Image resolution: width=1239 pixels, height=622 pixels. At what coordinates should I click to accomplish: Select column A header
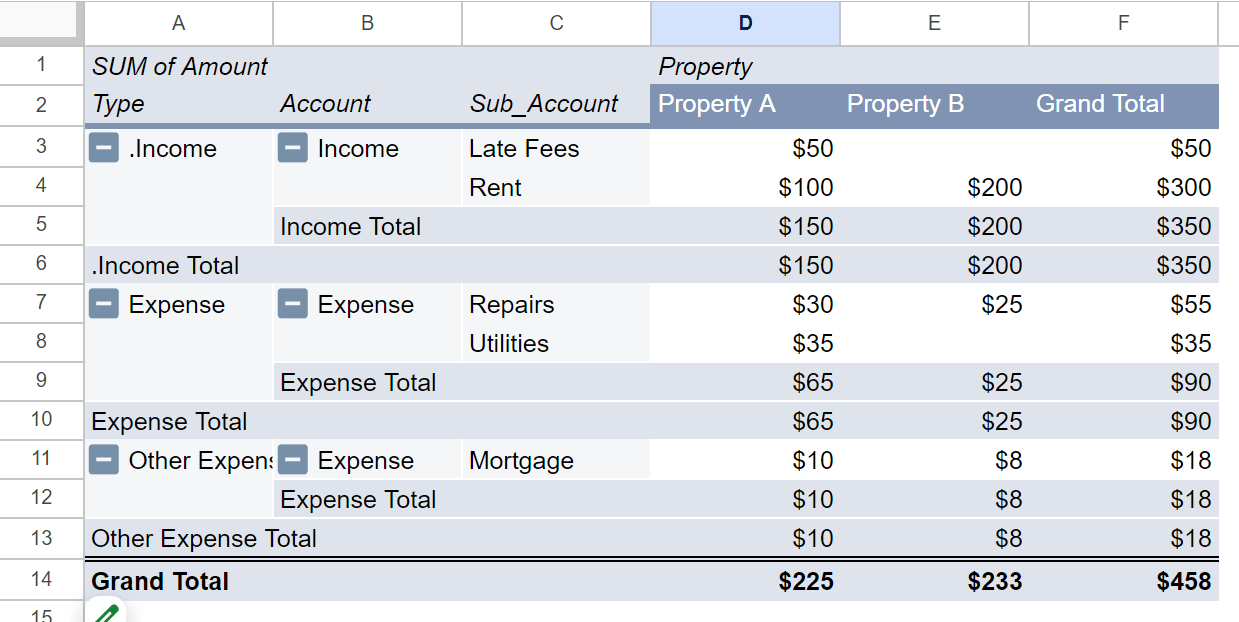[x=178, y=23]
